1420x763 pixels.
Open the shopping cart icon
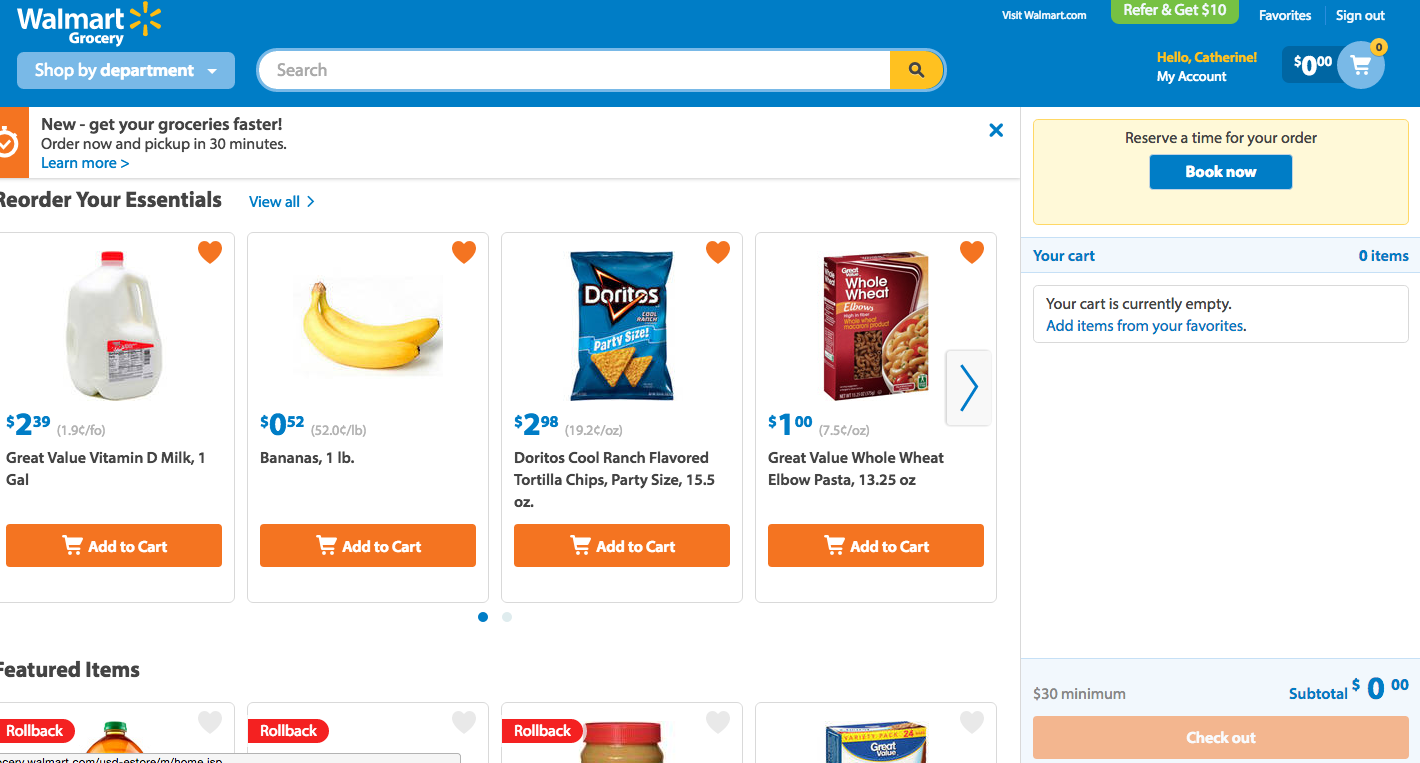click(x=1361, y=64)
